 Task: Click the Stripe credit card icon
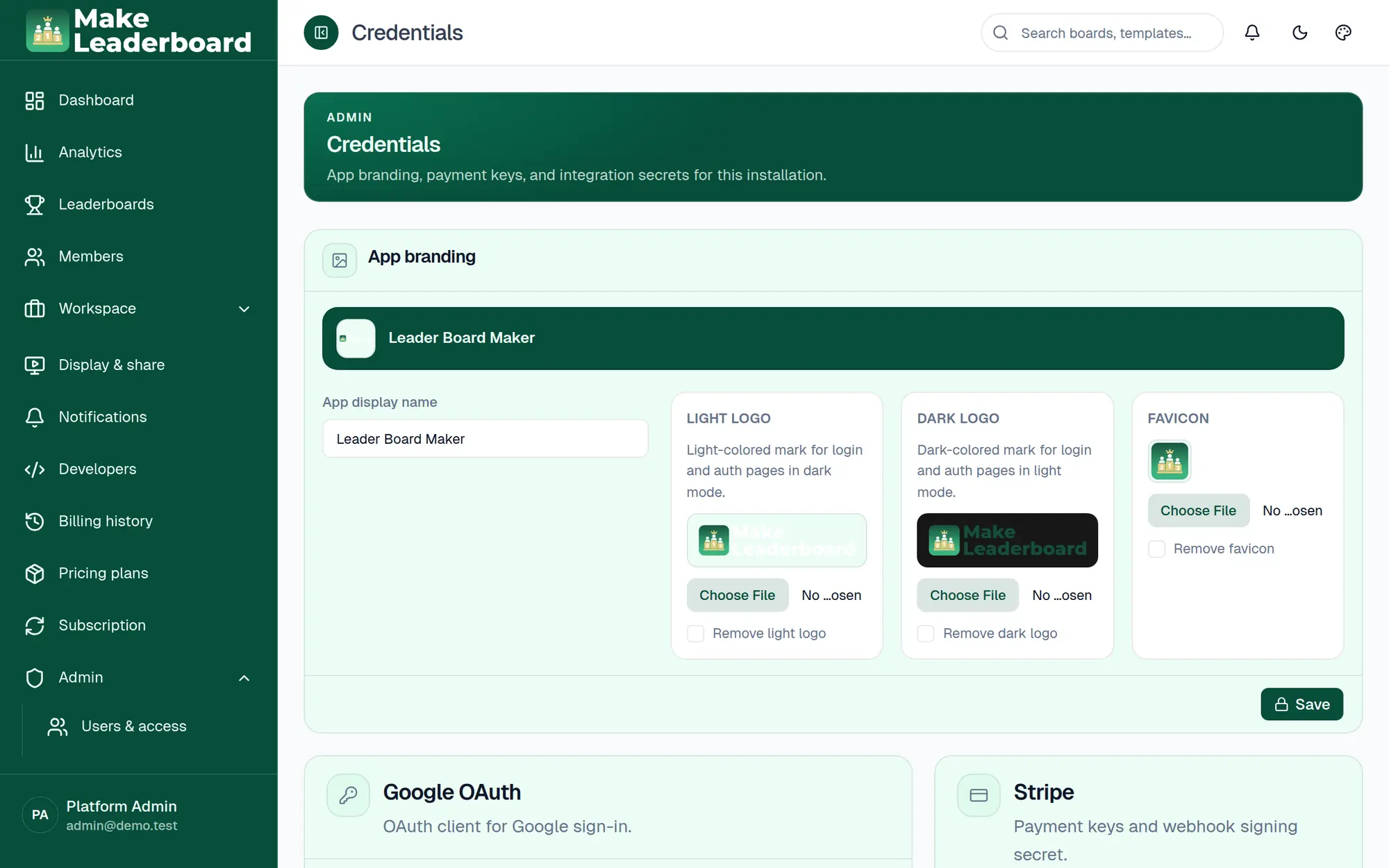coord(979,795)
